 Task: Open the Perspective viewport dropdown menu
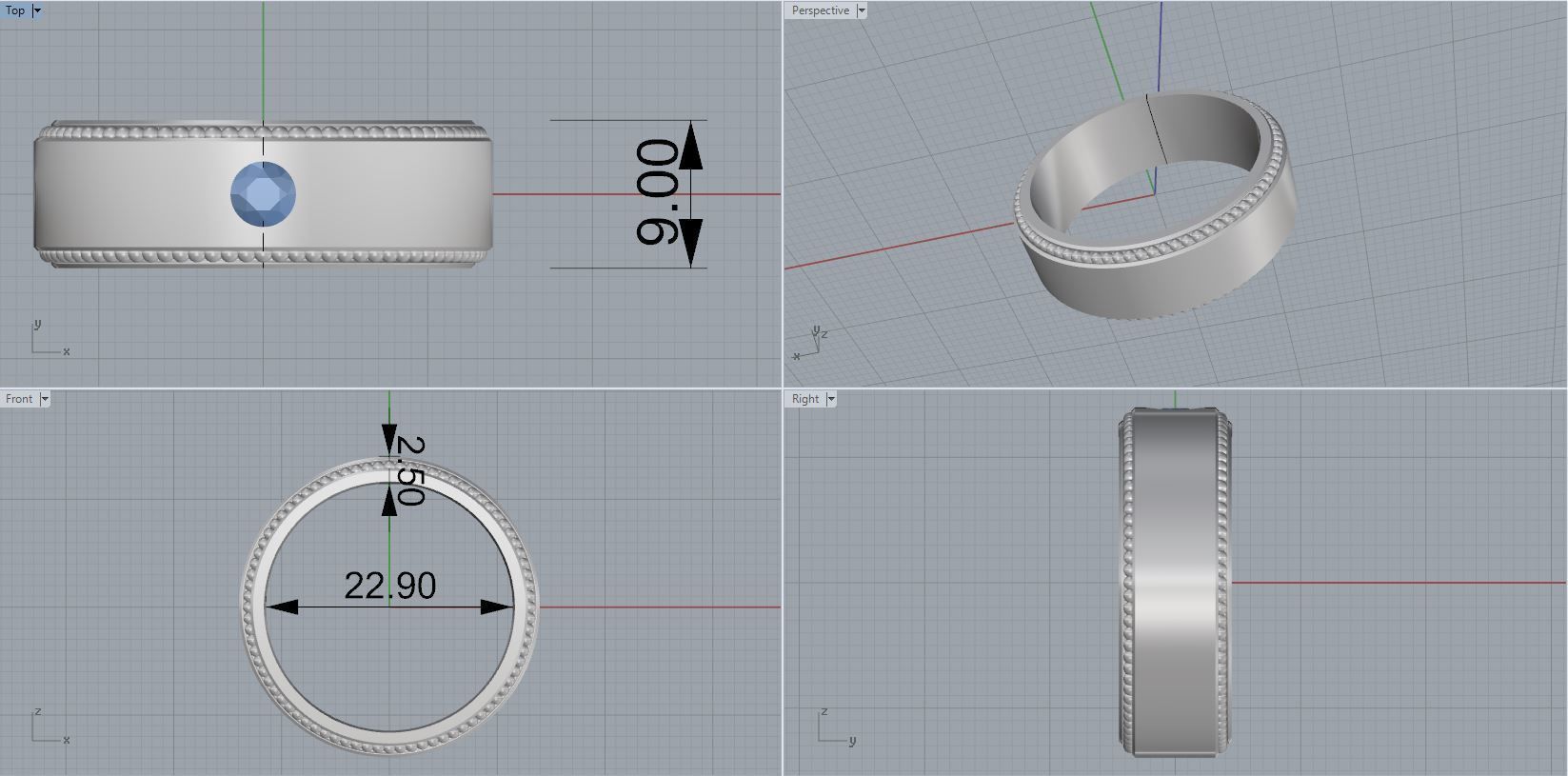tap(862, 10)
